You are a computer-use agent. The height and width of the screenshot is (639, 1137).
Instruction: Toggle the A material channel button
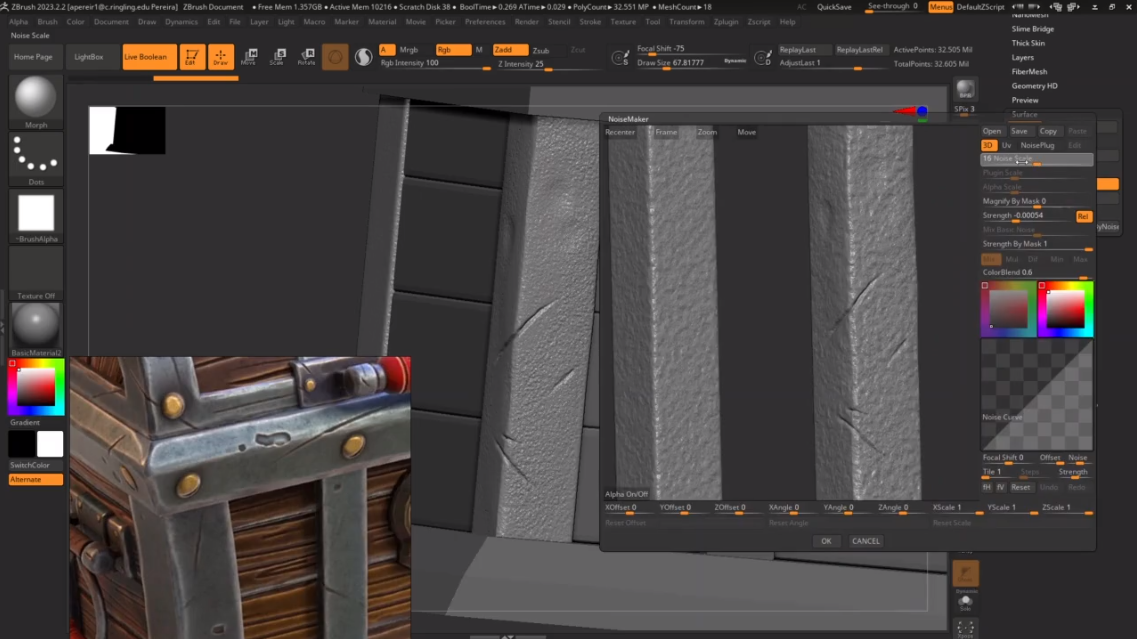click(x=386, y=49)
